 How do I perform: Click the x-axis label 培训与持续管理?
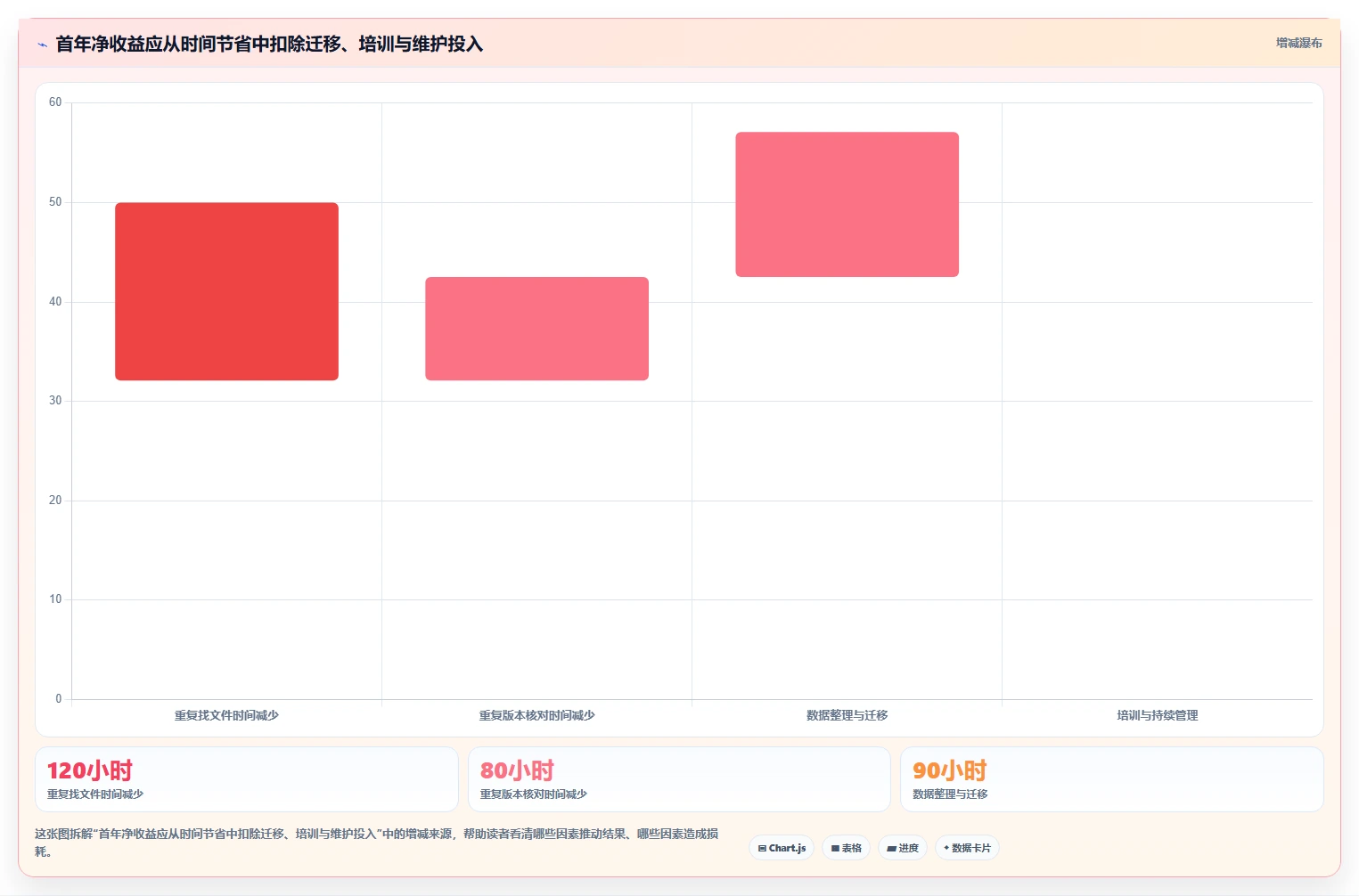pyautogui.click(x=1157, y=715)
